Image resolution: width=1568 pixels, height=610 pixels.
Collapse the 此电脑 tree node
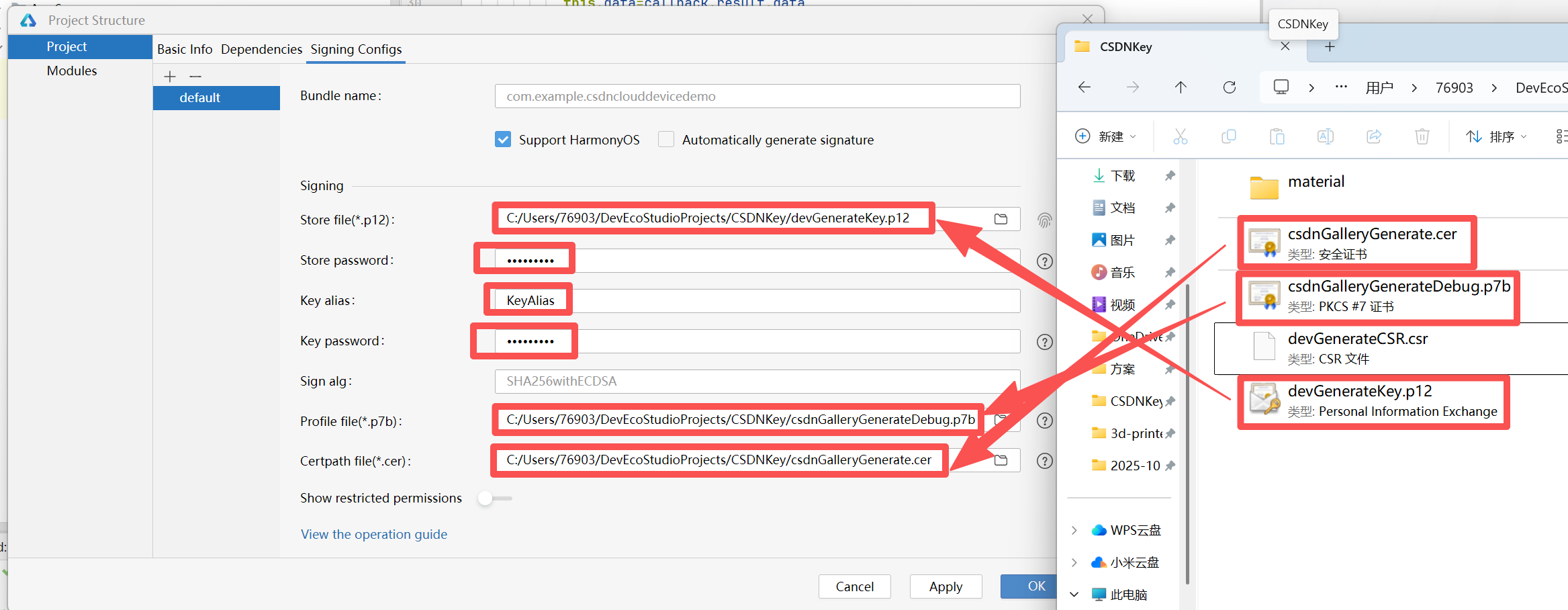pos(1074,595)
